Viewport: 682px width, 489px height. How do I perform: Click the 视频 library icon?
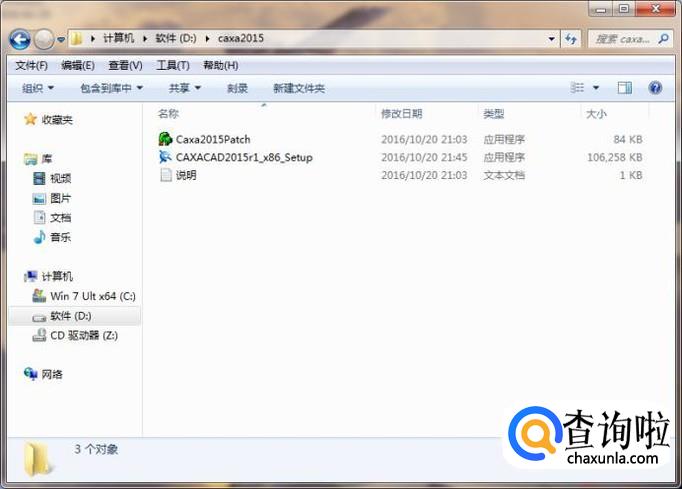pos(39,178)
